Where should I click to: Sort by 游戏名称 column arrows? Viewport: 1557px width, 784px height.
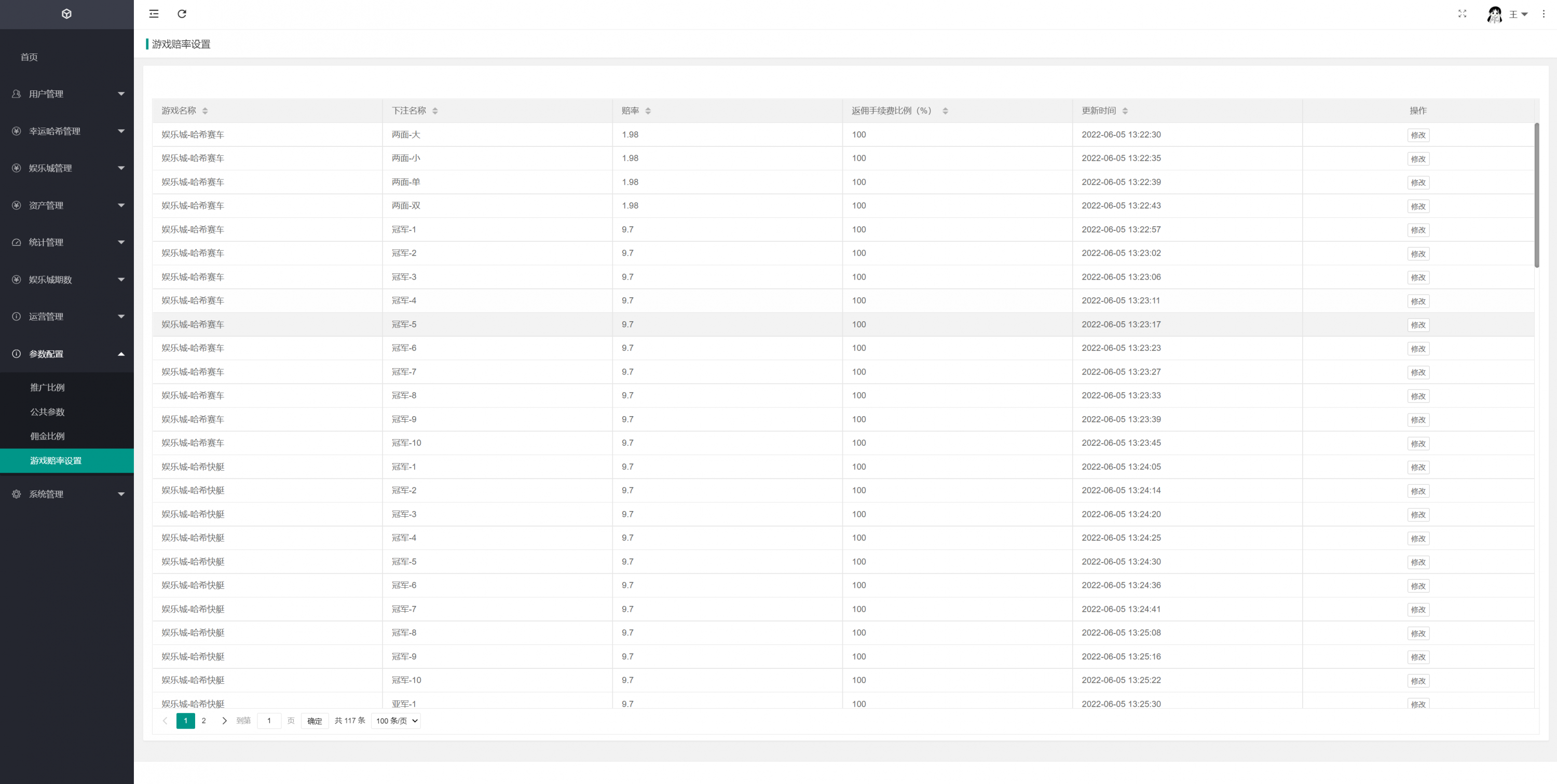(x=205, y=111)
